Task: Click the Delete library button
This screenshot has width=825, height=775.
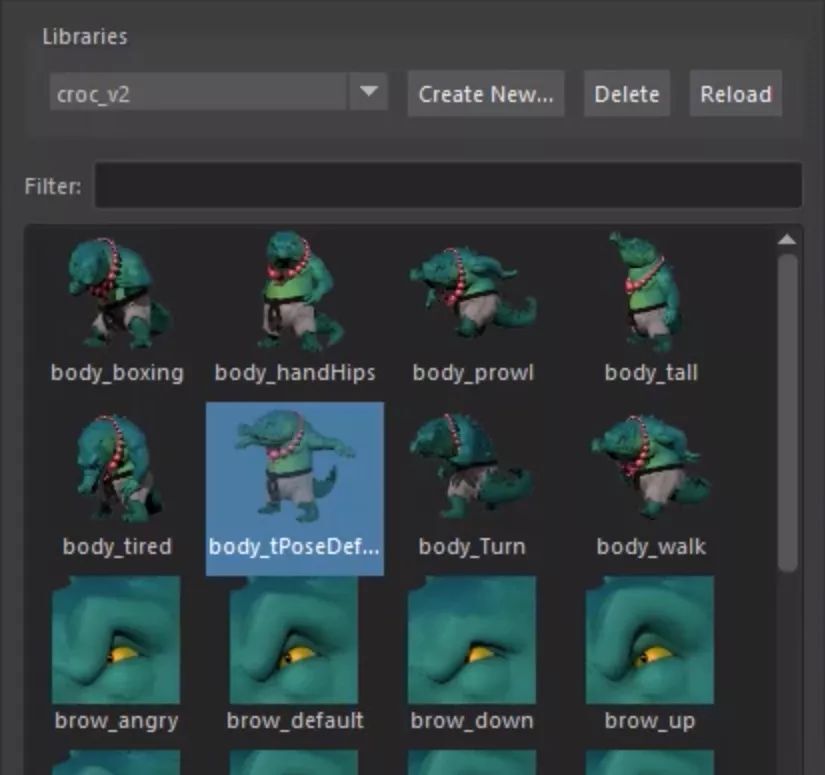Action: [627, 94]
